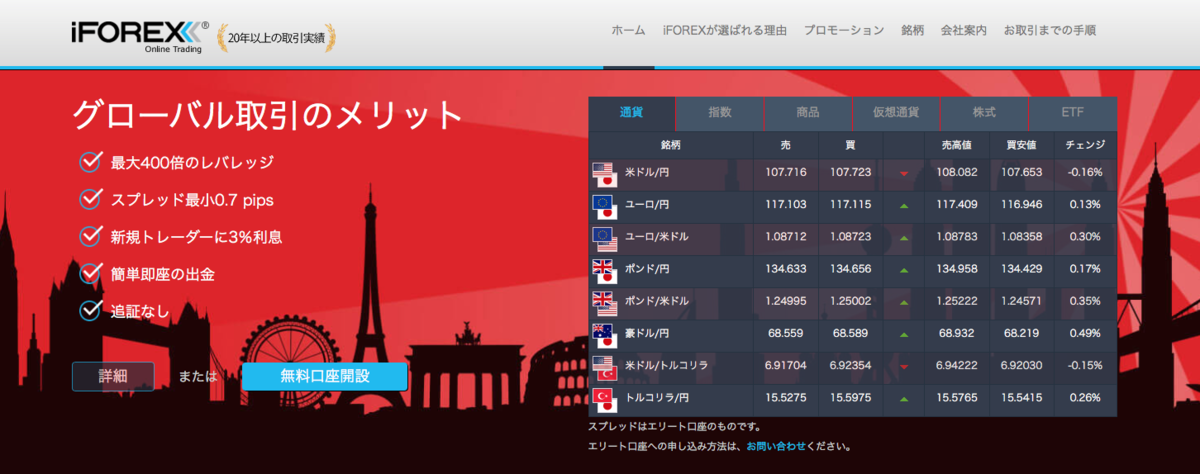Click green up arrow in ポンド/円 row

[x=904, y=270]
